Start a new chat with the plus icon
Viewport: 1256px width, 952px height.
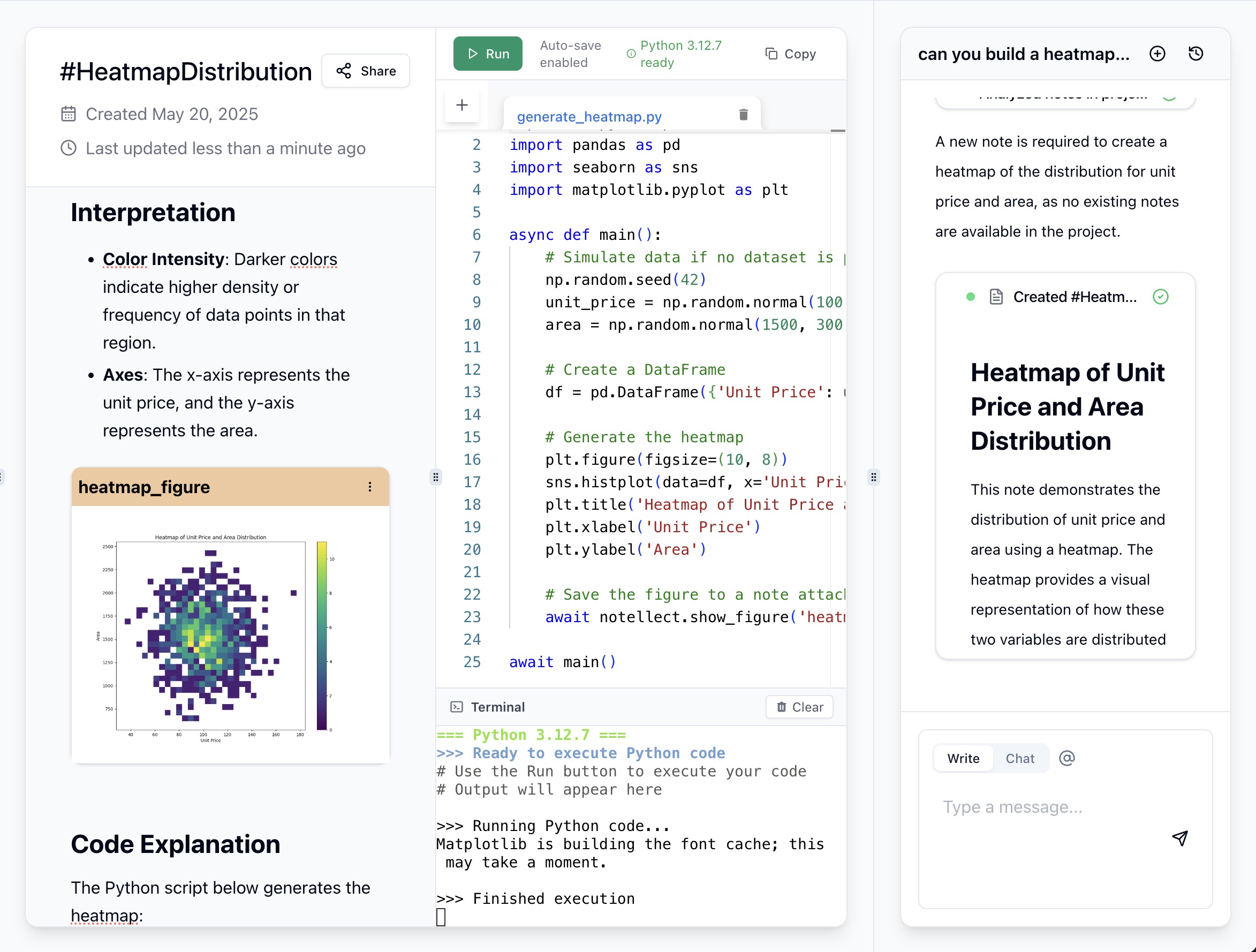click(1157, 54)
